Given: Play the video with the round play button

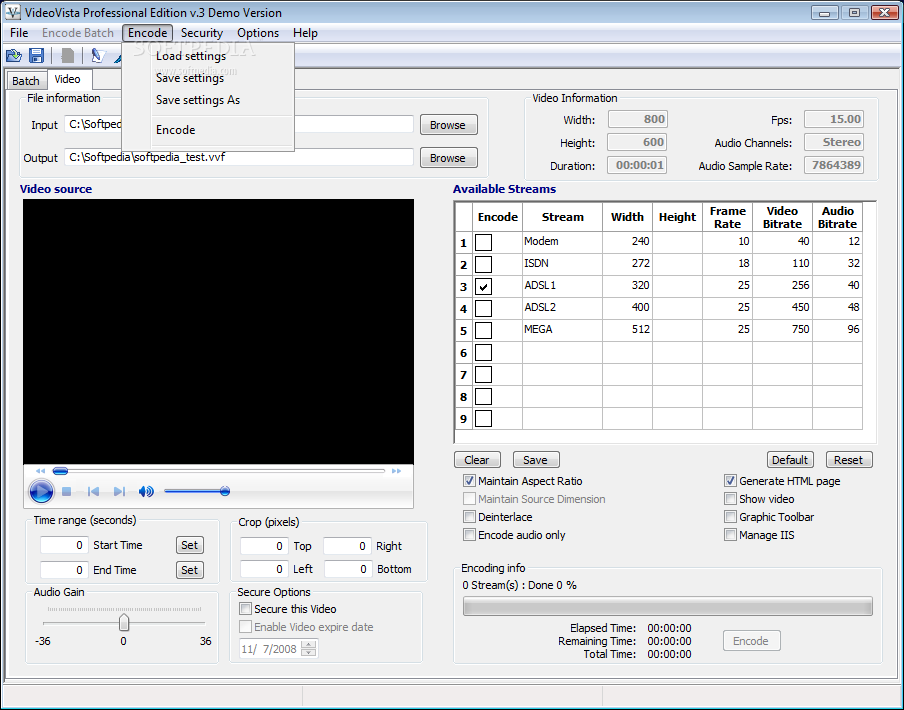Looking at the screenshot, I should click(41, 492).
